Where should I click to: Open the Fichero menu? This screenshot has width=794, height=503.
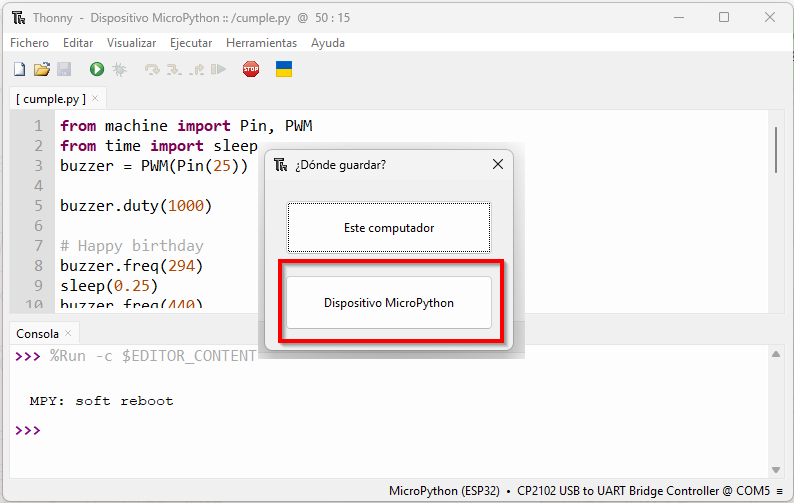(29, 43)
